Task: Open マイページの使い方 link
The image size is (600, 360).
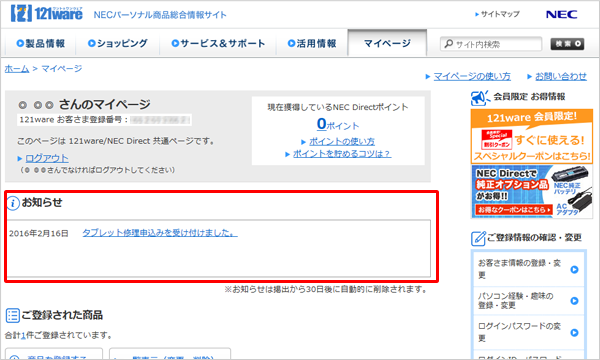Action: [x=472, y=76]
